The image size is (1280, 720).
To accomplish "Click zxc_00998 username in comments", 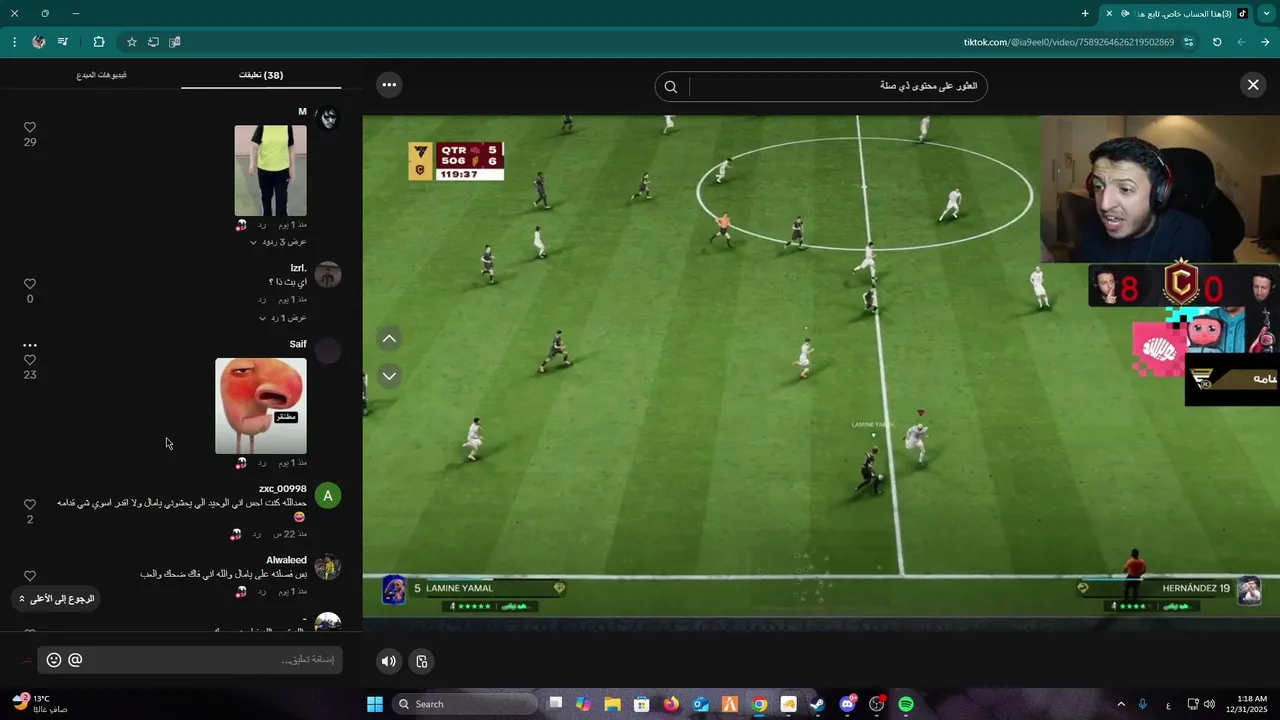I will pyautogui.click(x=283, y=489).
